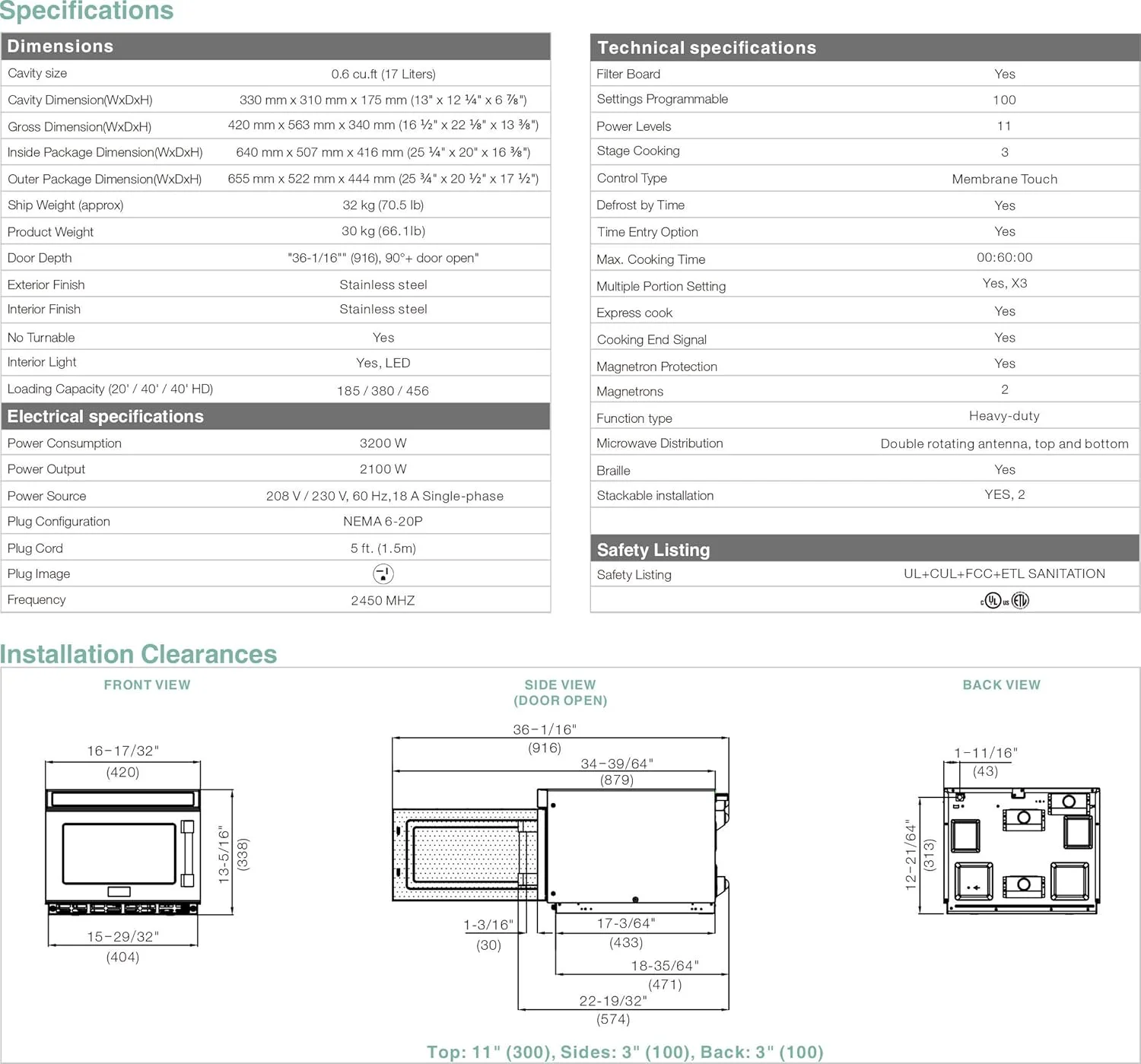This screenshot has width=1141, height=1064.
Task: Click the Technical specifications header
Action: click(706, 48)
